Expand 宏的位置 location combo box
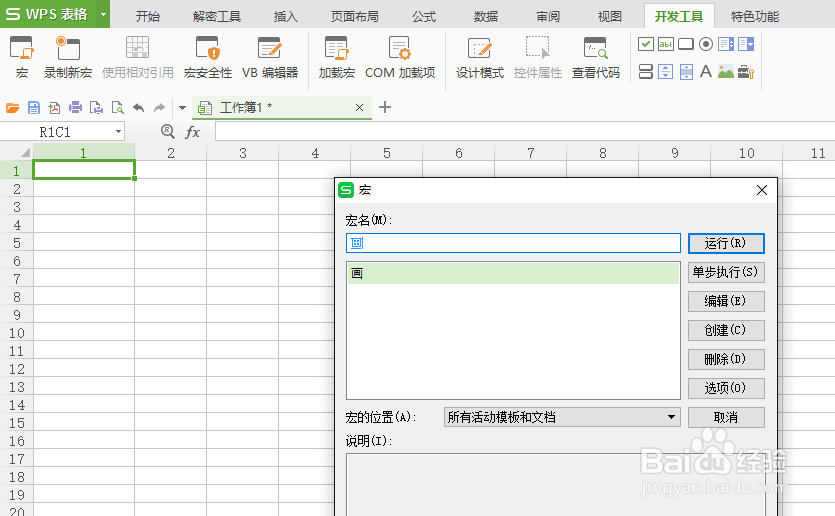This screenshot has width=835, height=516. (562, 417)
